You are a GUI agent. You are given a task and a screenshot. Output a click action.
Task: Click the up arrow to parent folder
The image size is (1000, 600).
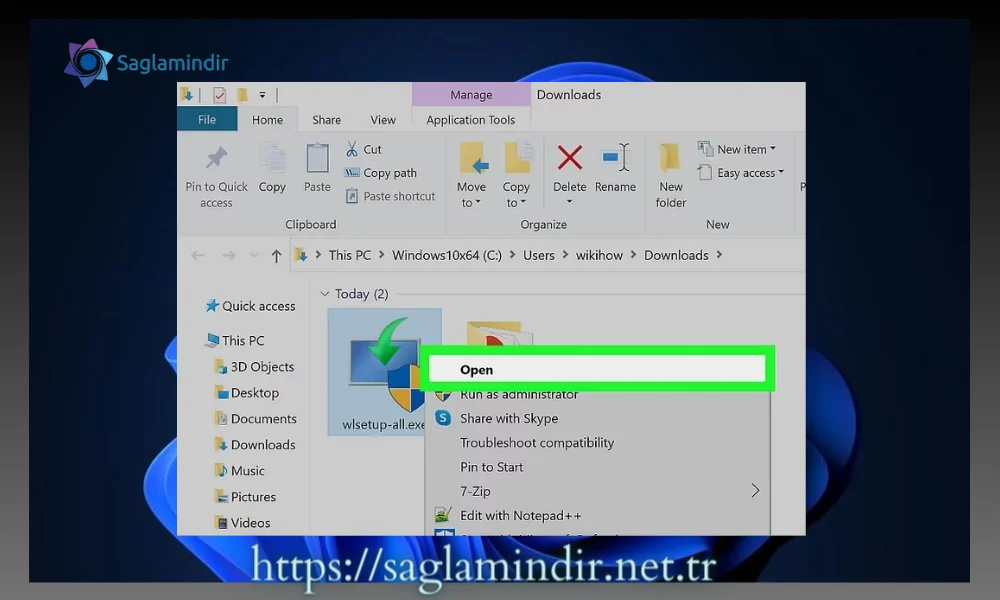[276, 256]
